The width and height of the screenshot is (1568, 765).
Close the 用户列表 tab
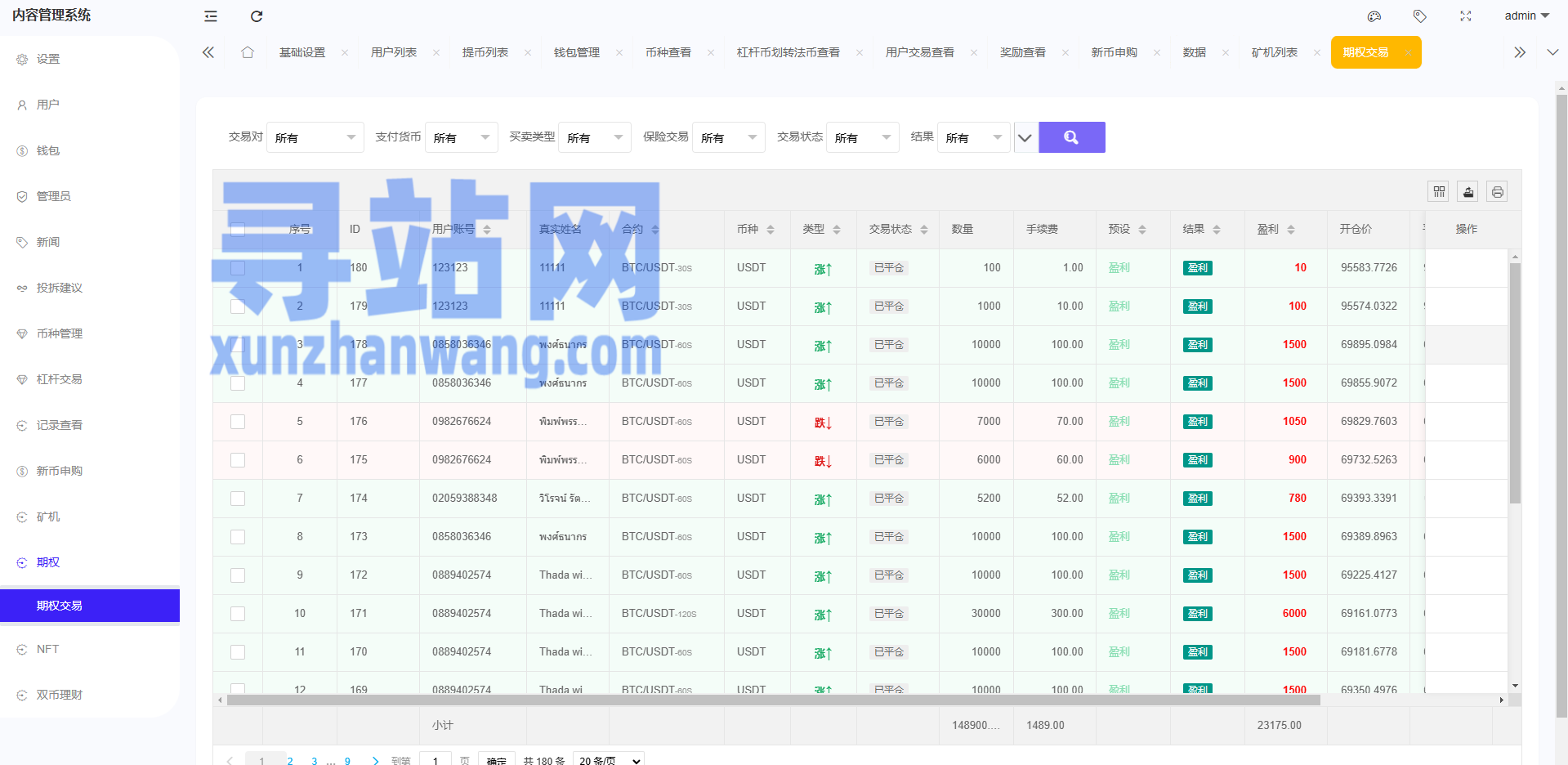click(436, 52)
